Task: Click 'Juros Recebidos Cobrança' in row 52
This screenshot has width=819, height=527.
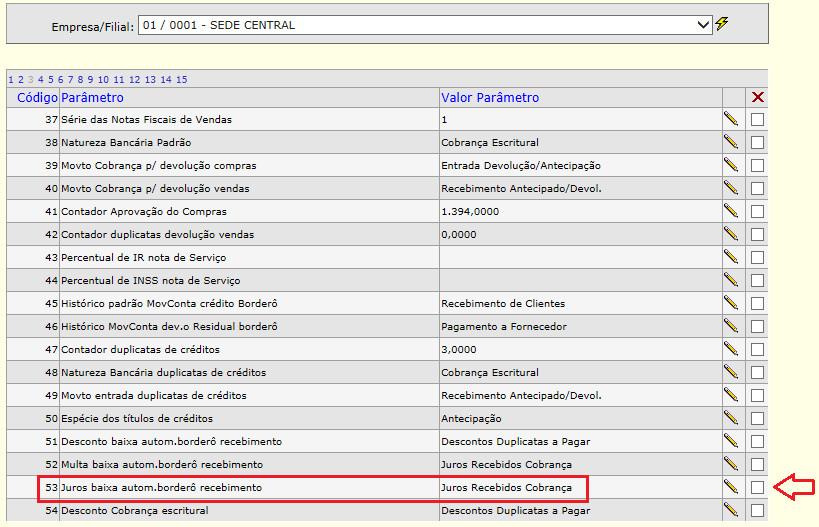Action: pyautogui.click(x=506, y=464)
